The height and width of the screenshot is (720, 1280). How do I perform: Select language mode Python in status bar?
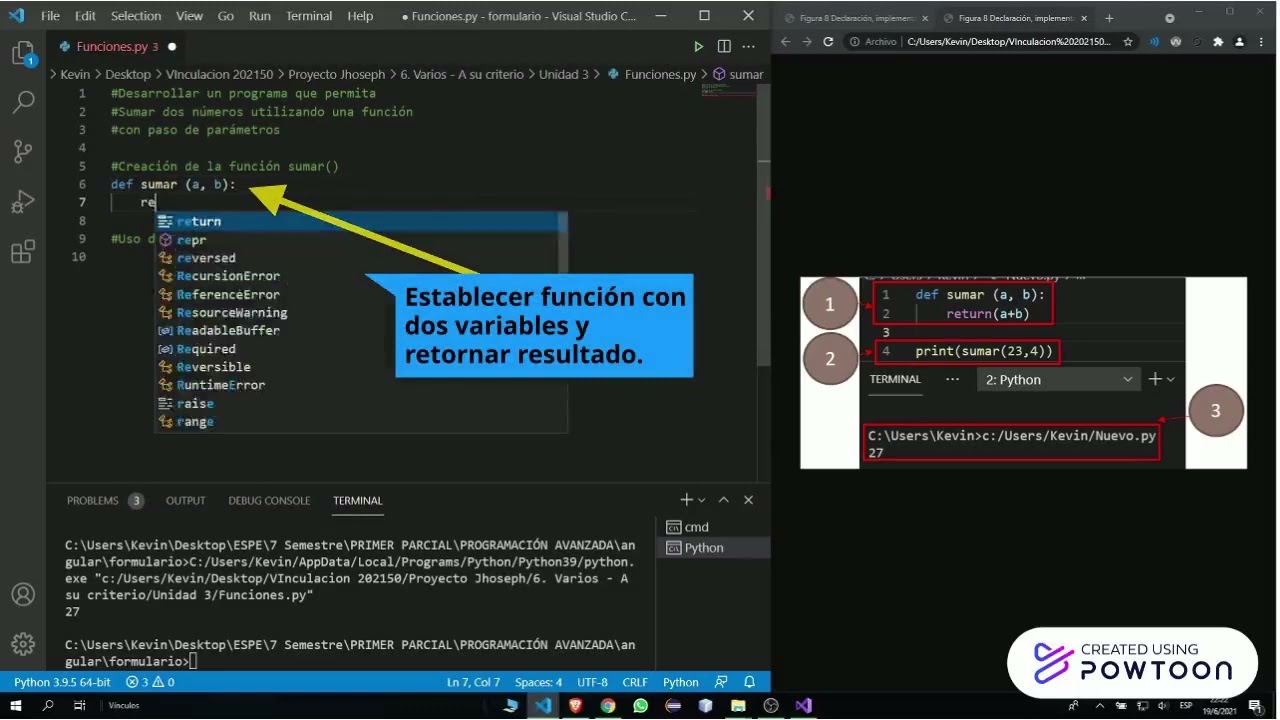[x=681, y=682]
